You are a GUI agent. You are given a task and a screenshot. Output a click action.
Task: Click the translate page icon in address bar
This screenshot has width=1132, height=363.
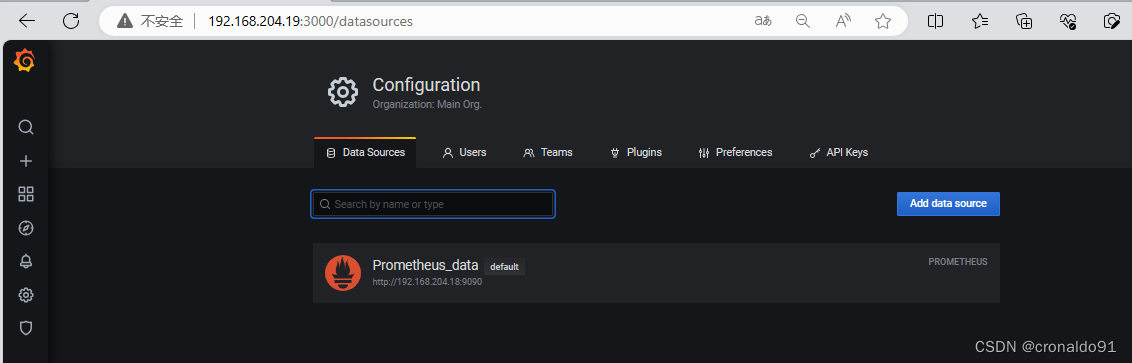(x=762, y=21)
